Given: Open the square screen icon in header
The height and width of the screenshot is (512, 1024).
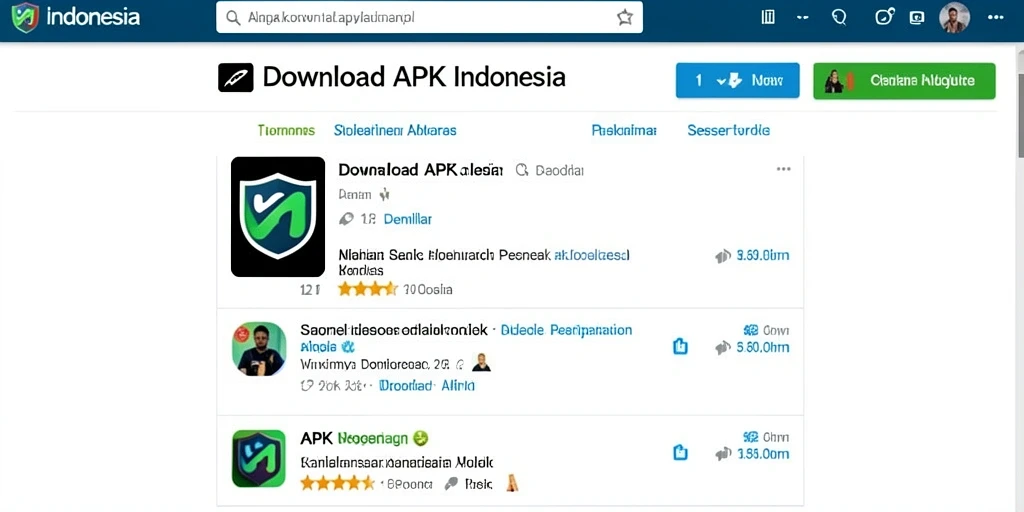Looking at the screenshot, I should tap(917, 18).
